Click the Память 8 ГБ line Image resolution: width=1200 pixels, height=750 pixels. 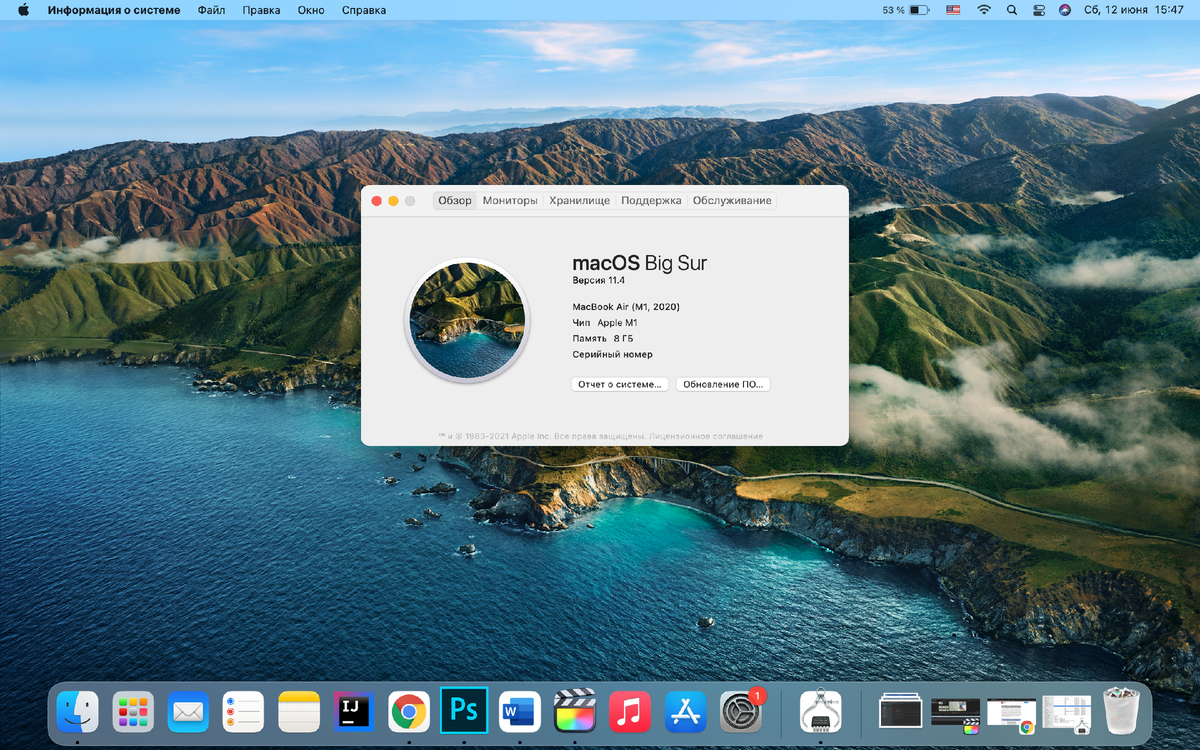603,339
